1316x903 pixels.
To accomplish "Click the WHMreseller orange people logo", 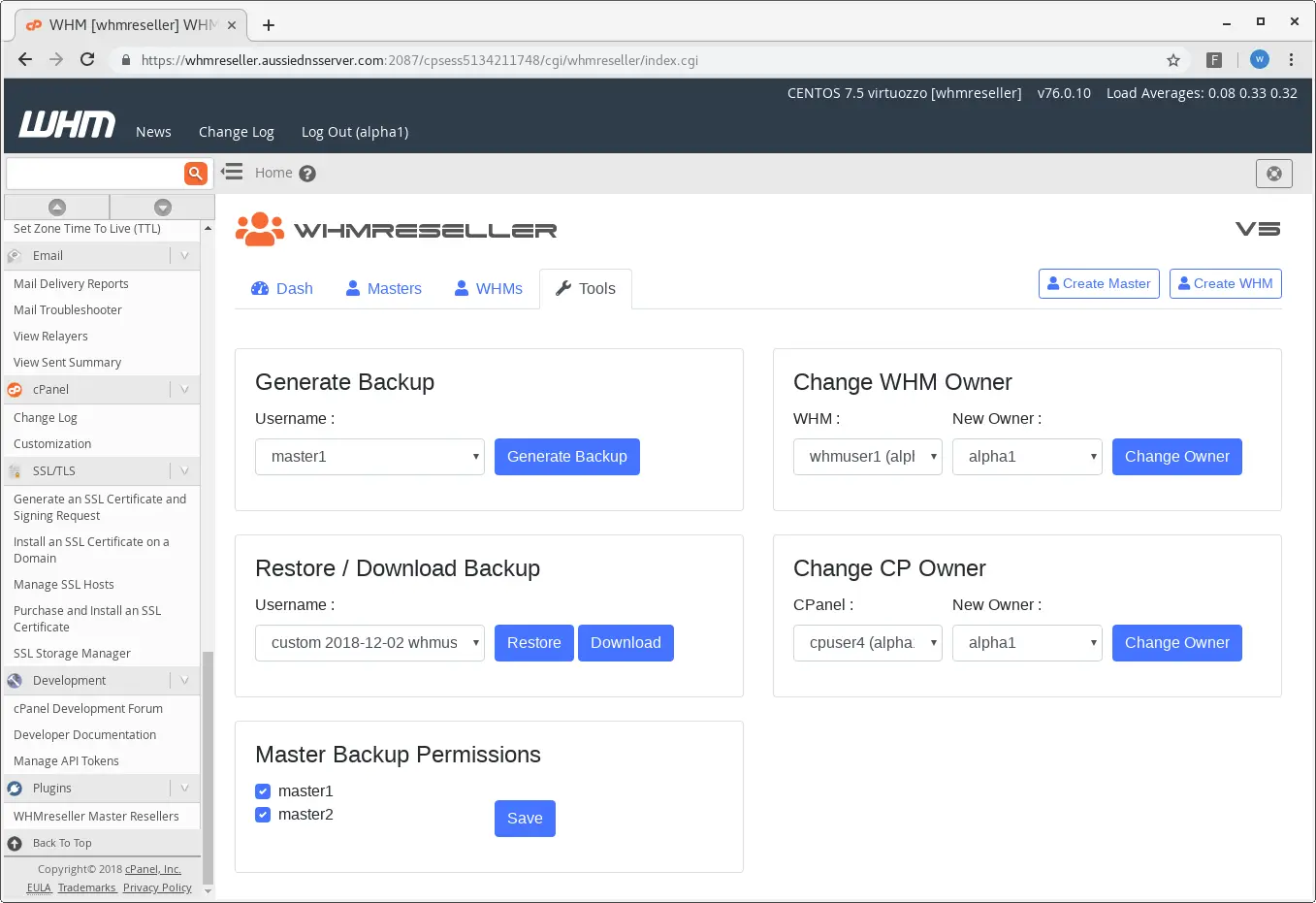I will point(260,230).
